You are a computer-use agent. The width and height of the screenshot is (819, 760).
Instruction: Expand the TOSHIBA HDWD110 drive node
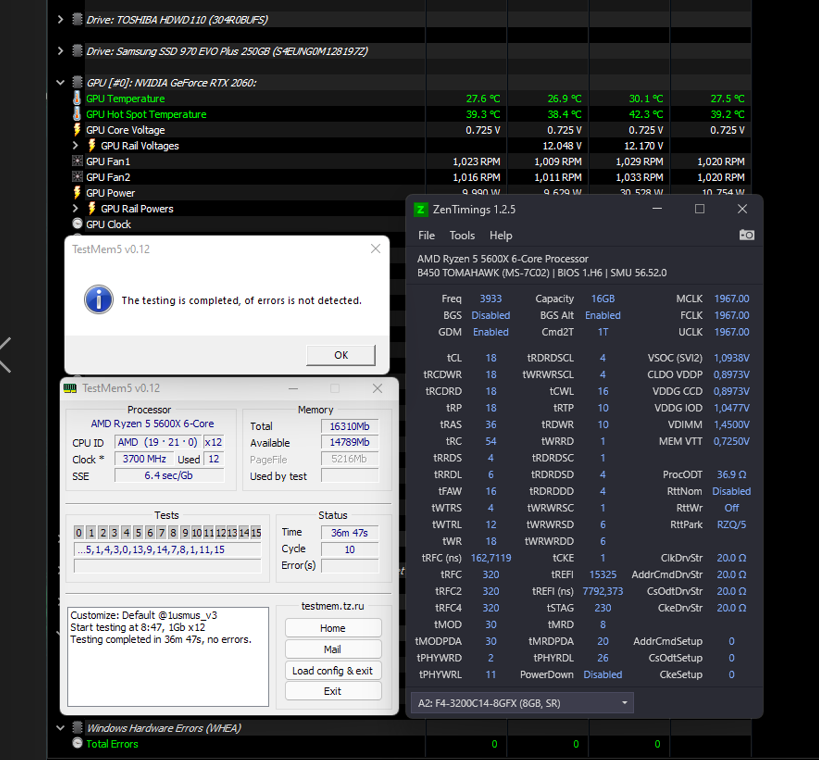pos(60,19)
